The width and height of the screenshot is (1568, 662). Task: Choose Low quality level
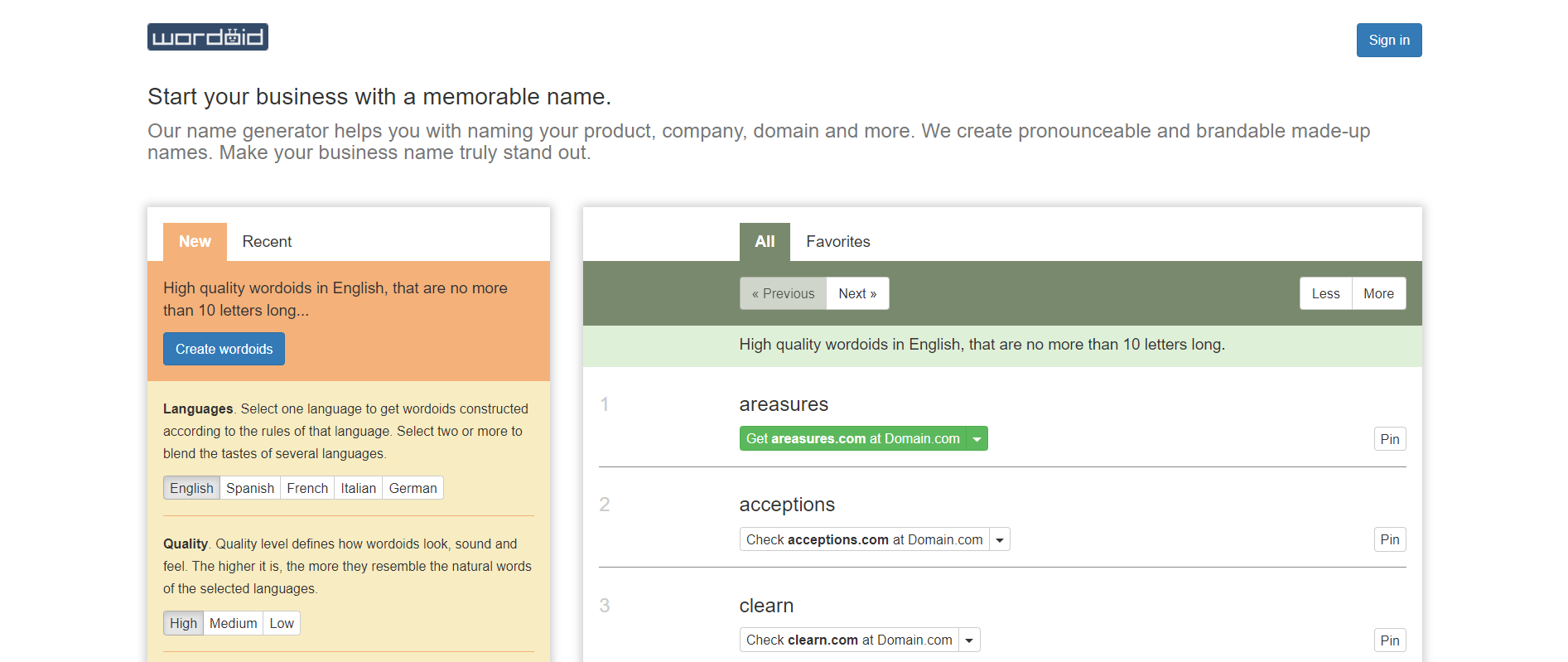tap(282, 623)
